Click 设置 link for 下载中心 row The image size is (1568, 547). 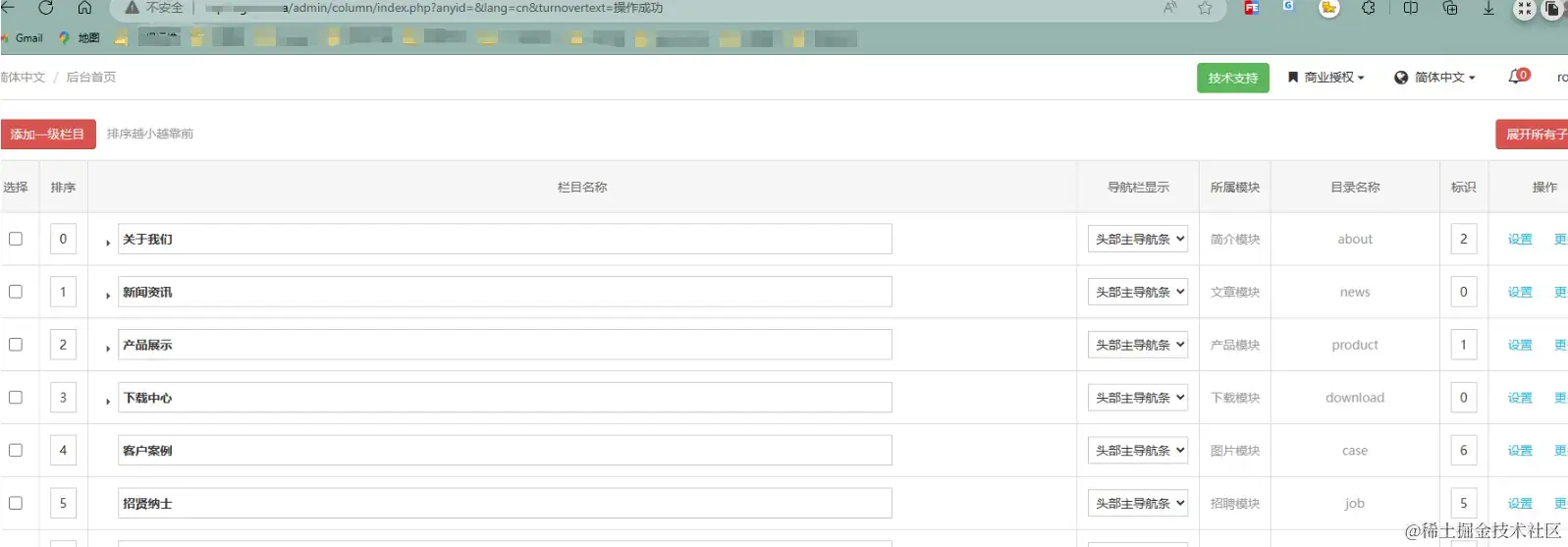tap(1520, 398)
